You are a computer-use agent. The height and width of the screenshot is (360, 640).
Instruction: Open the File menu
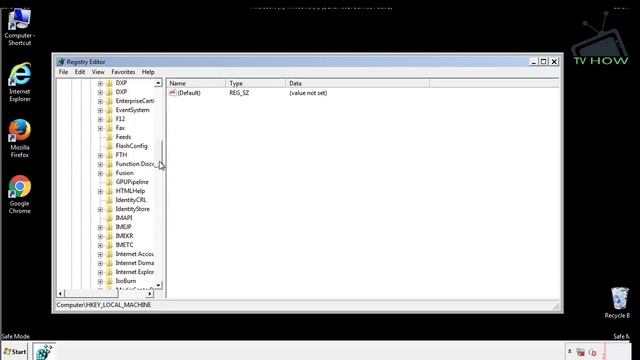pos(63,72)
